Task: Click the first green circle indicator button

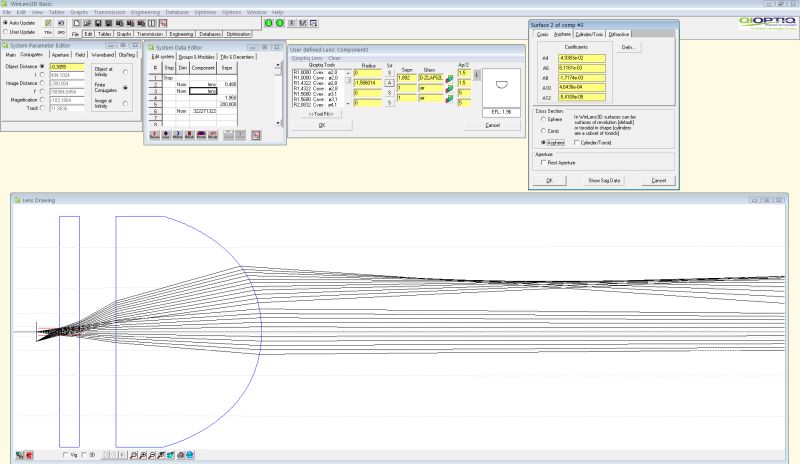Action: (269, 23)
